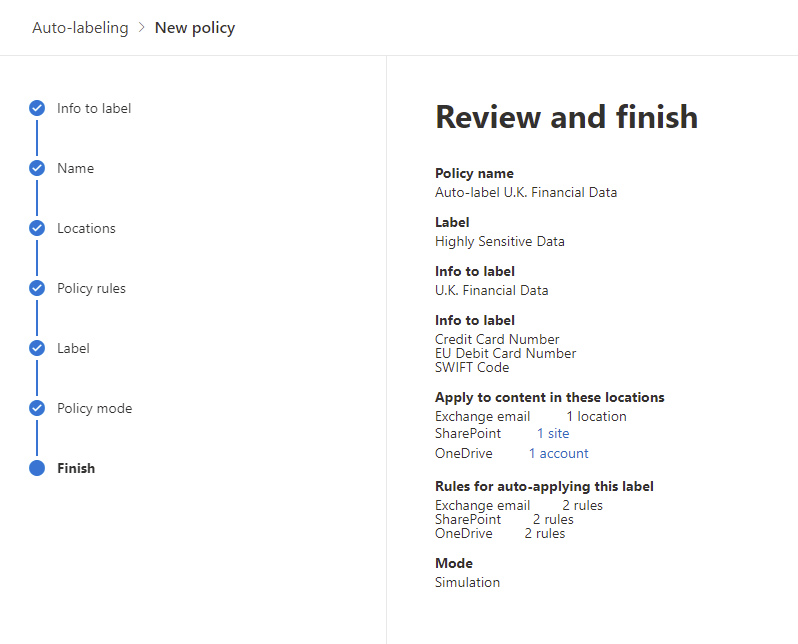Go to the Locations step
The image size is (798, 644).
click(86, 228)
